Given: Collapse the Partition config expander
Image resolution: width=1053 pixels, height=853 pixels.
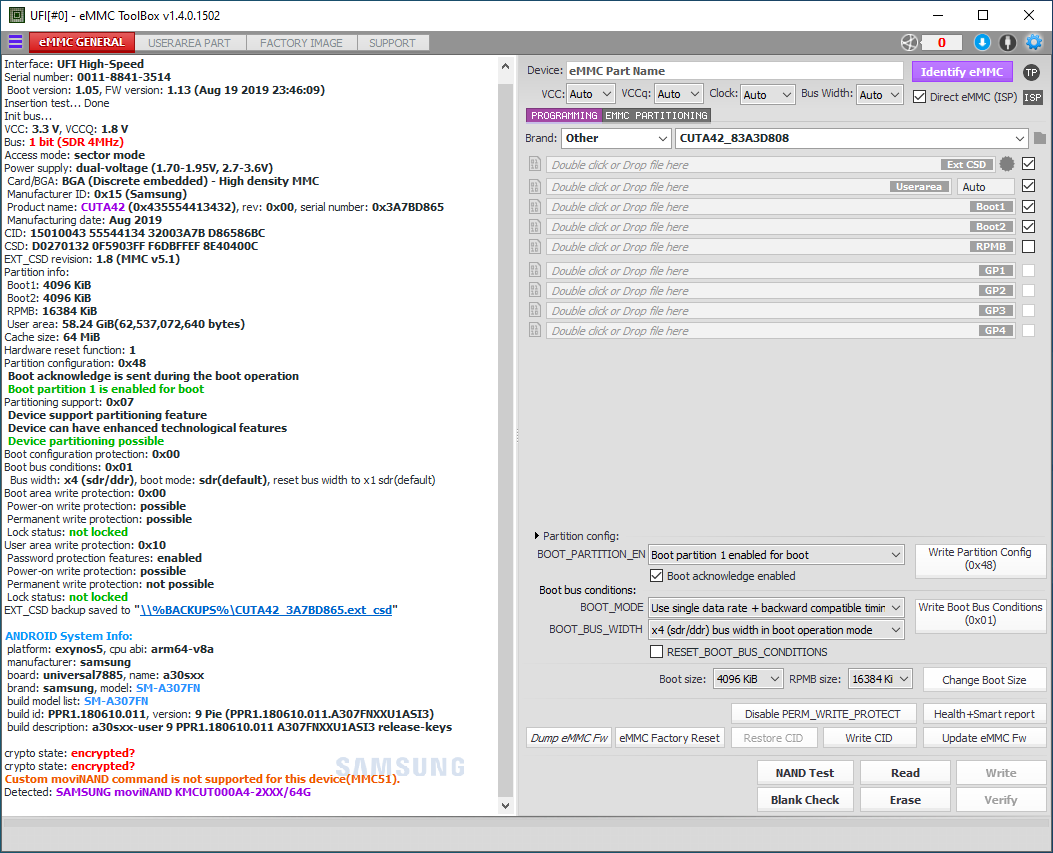Looking at the screenshot, I should pyautogui.click(x=537, y=536).
